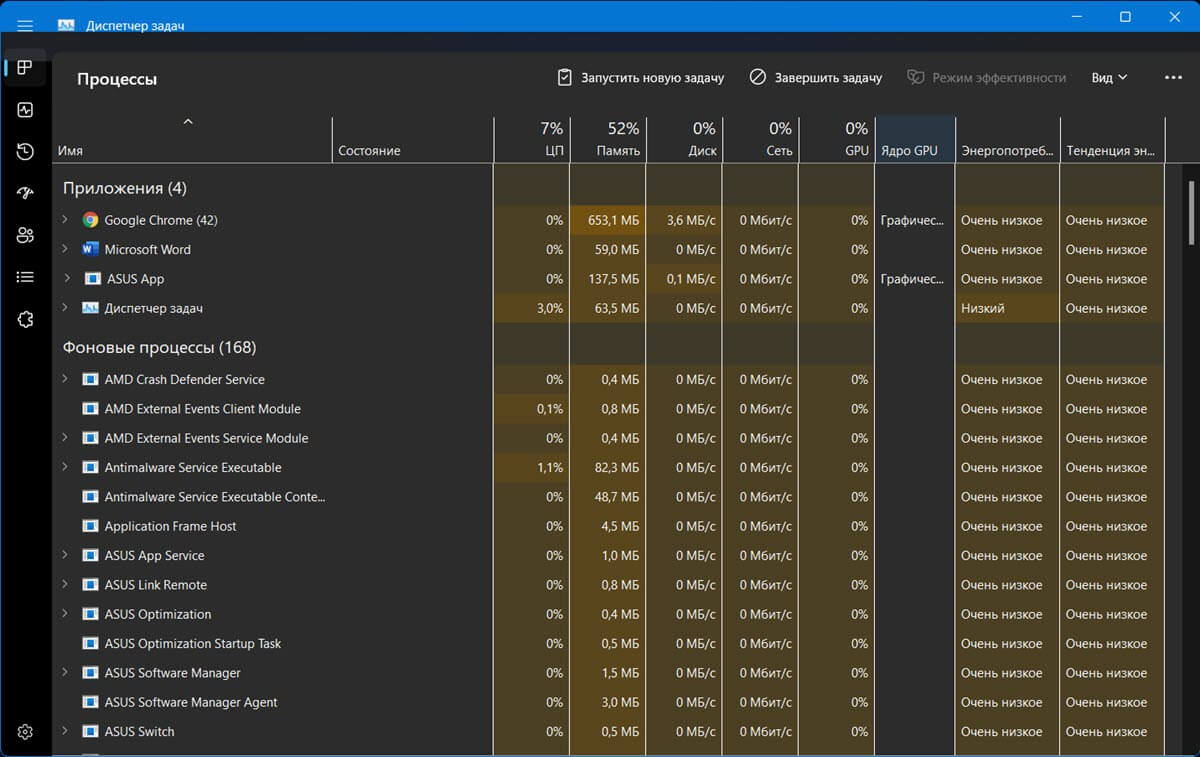Expand Antimalware Service Executable entry
1200x757 pixels.
coord(65,467)
